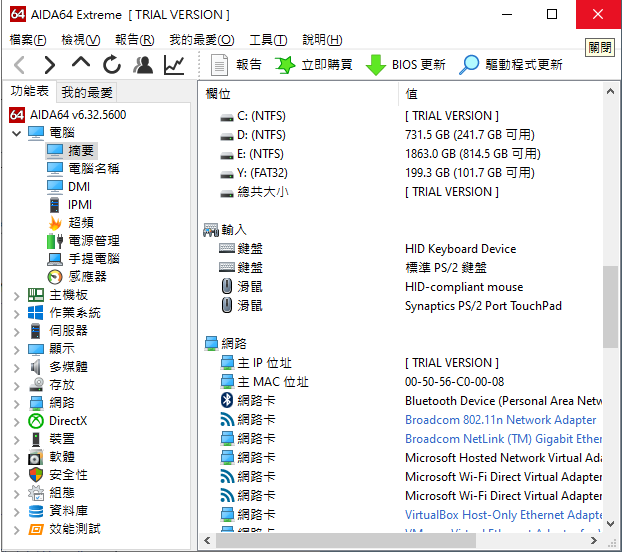
Task: Expand the 顯示 tree node
Action: point(17,350)
